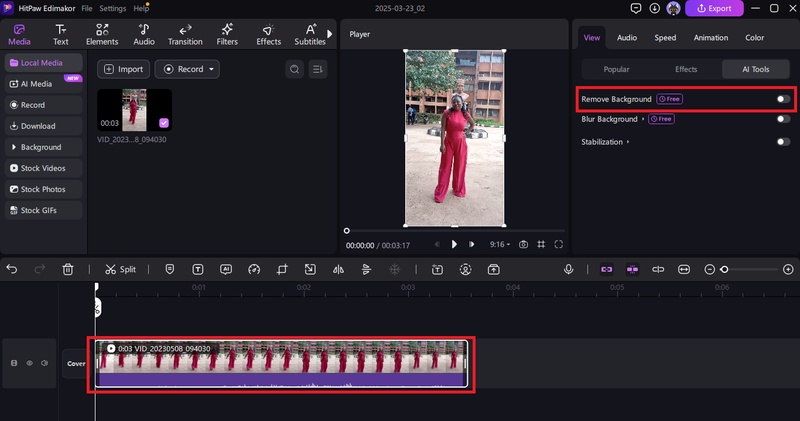Image resolution: width=800 pixels, height=421 pixels.
Task: Enter fullscreen preview
Action: pyautogui.click(x=559, y=244)
